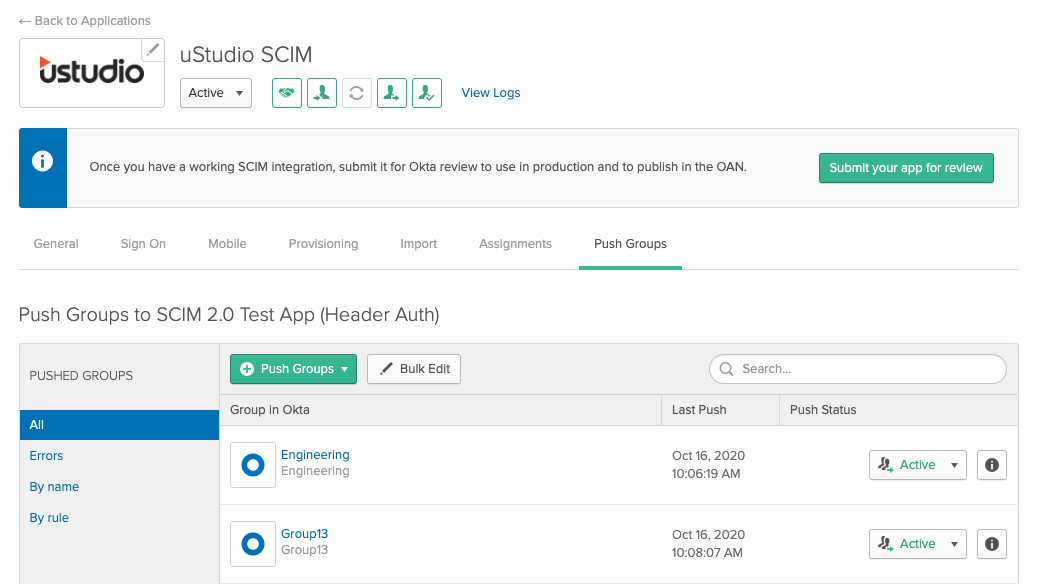Open Engineering push status Active dropdown
Viewport: 1051px width, 584px height.
pyautogui.click(x=918, y=465)
